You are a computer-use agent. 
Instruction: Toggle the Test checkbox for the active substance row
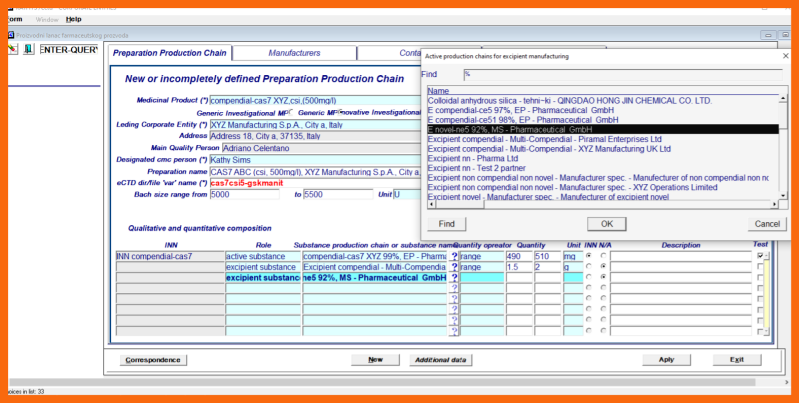tap(761, 256)
